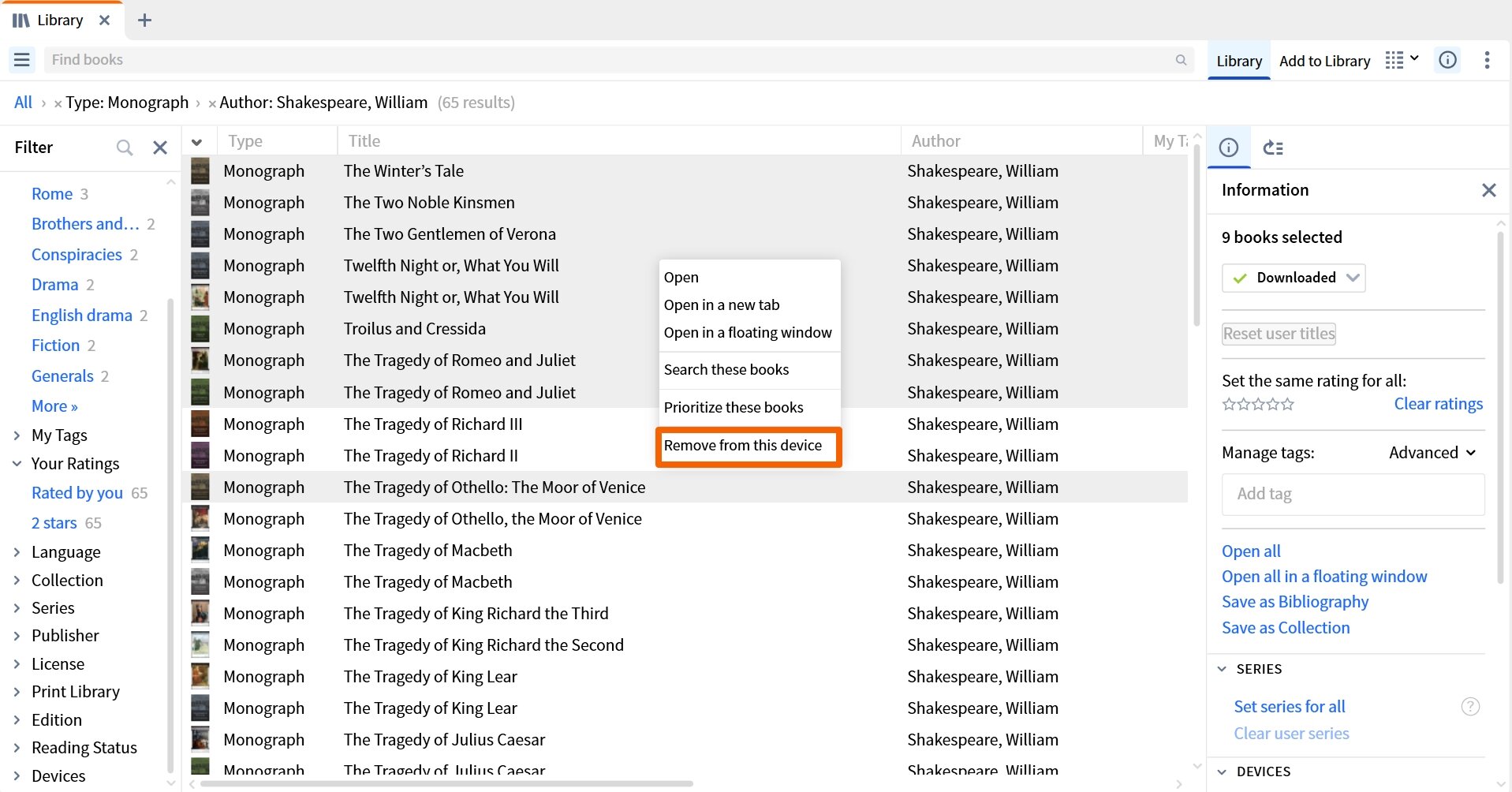Expand Devices filter group

tap(17, 776)
